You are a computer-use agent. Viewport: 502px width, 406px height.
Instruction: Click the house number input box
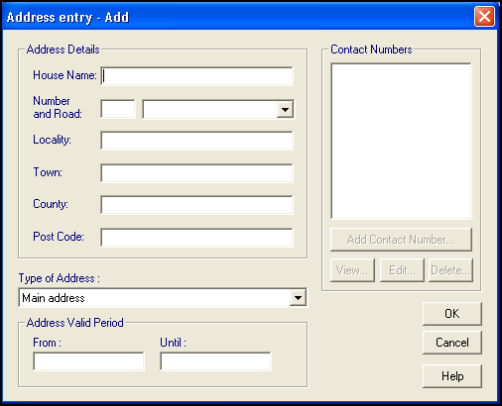click(x=118, y=109)
